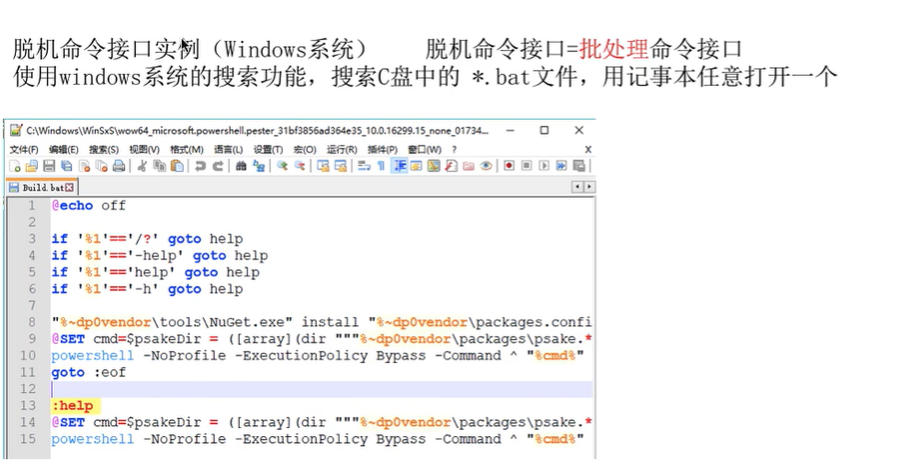Click the tab bar scroll left arrow
Image resolution: width=918 pixels, height=467 pixels.
point(577,187)
